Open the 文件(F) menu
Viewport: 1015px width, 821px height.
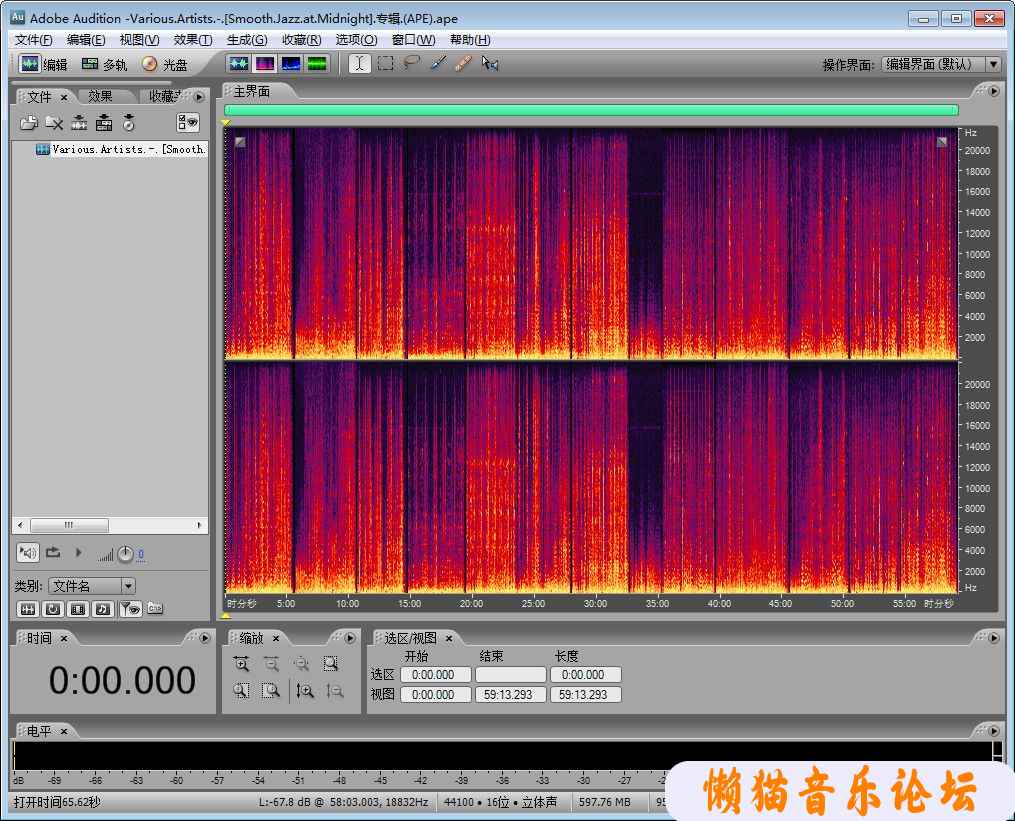coord(34,40)
